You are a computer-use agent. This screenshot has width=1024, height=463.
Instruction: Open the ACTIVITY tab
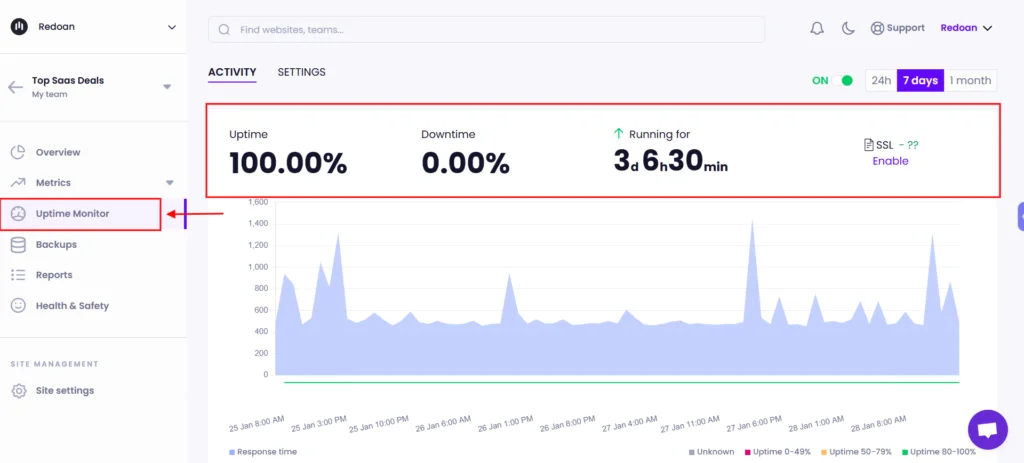tap(232, 73)
